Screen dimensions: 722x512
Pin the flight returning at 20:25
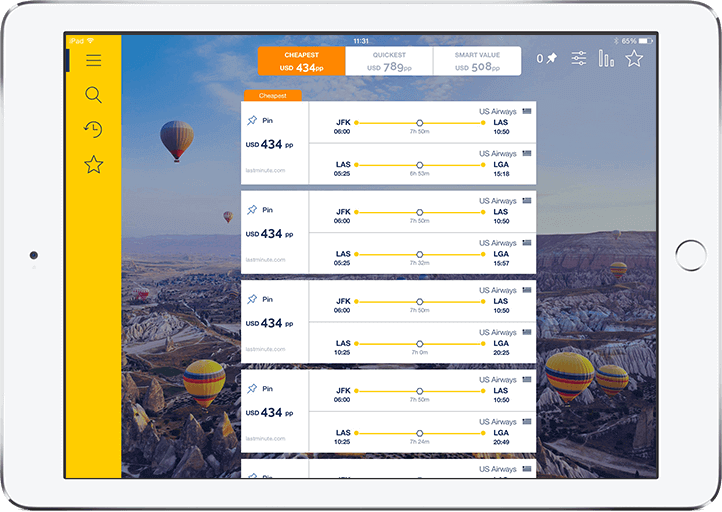260,299
